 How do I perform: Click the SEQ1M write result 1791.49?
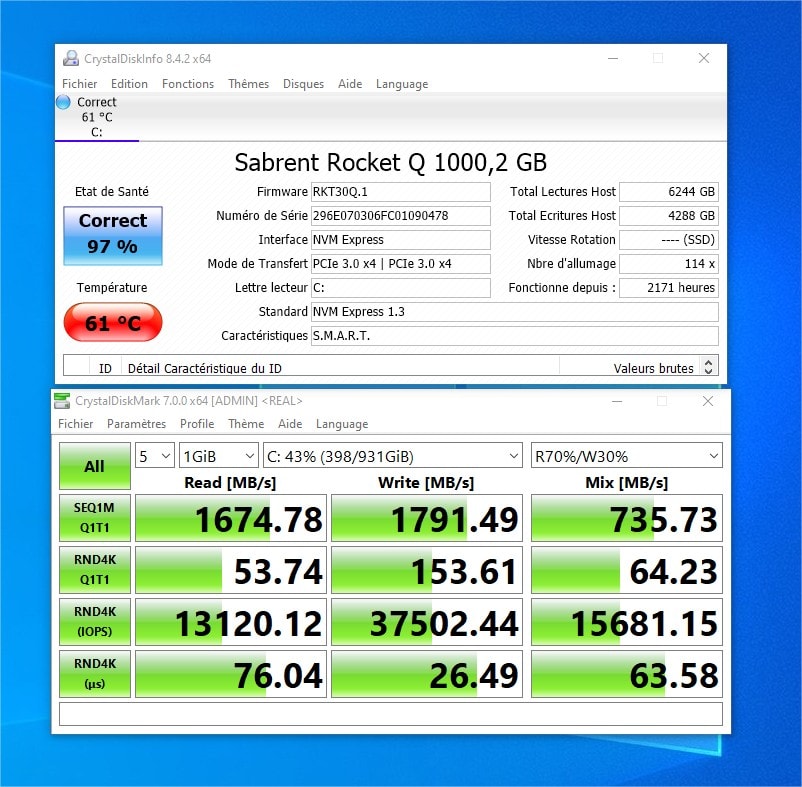click(x=427, y=518)
